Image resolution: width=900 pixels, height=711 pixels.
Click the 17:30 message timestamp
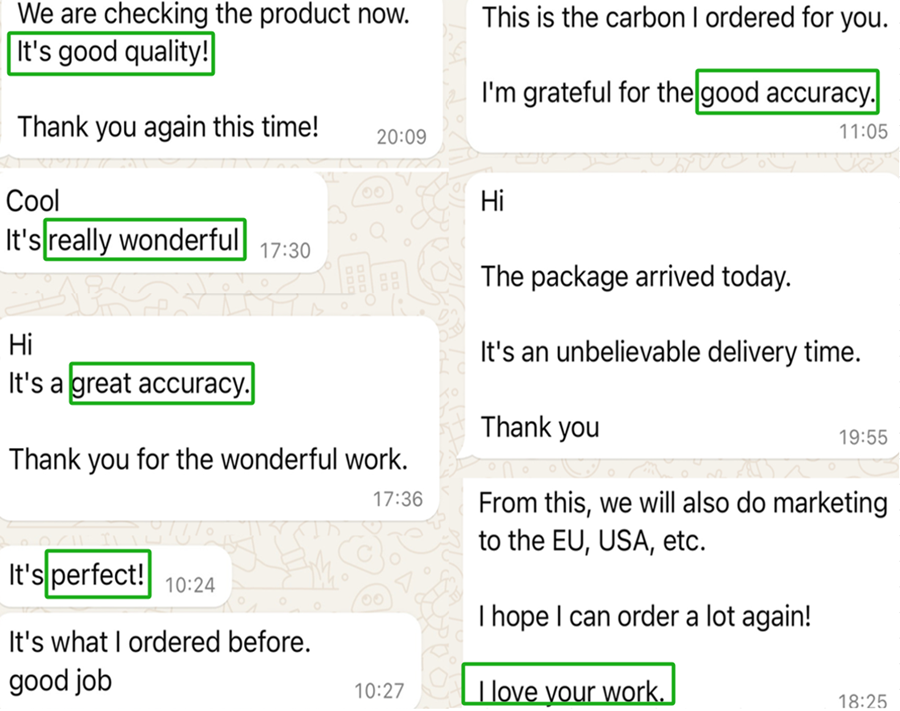point(285,250)
